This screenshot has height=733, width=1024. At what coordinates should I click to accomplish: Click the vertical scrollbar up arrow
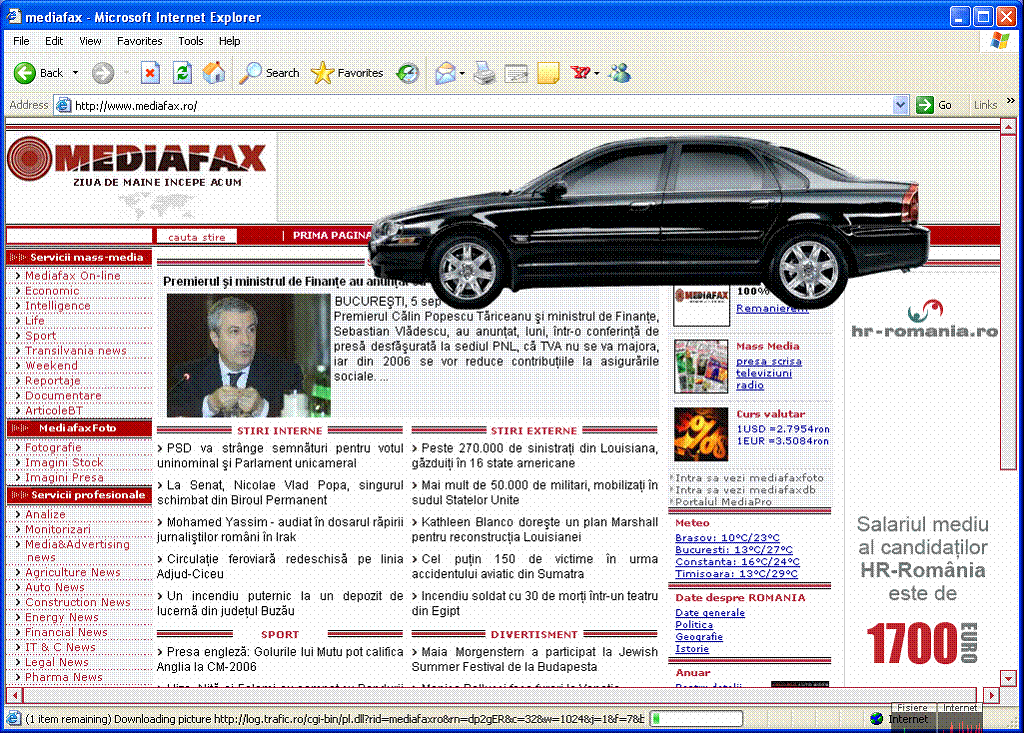[1008, 126]
